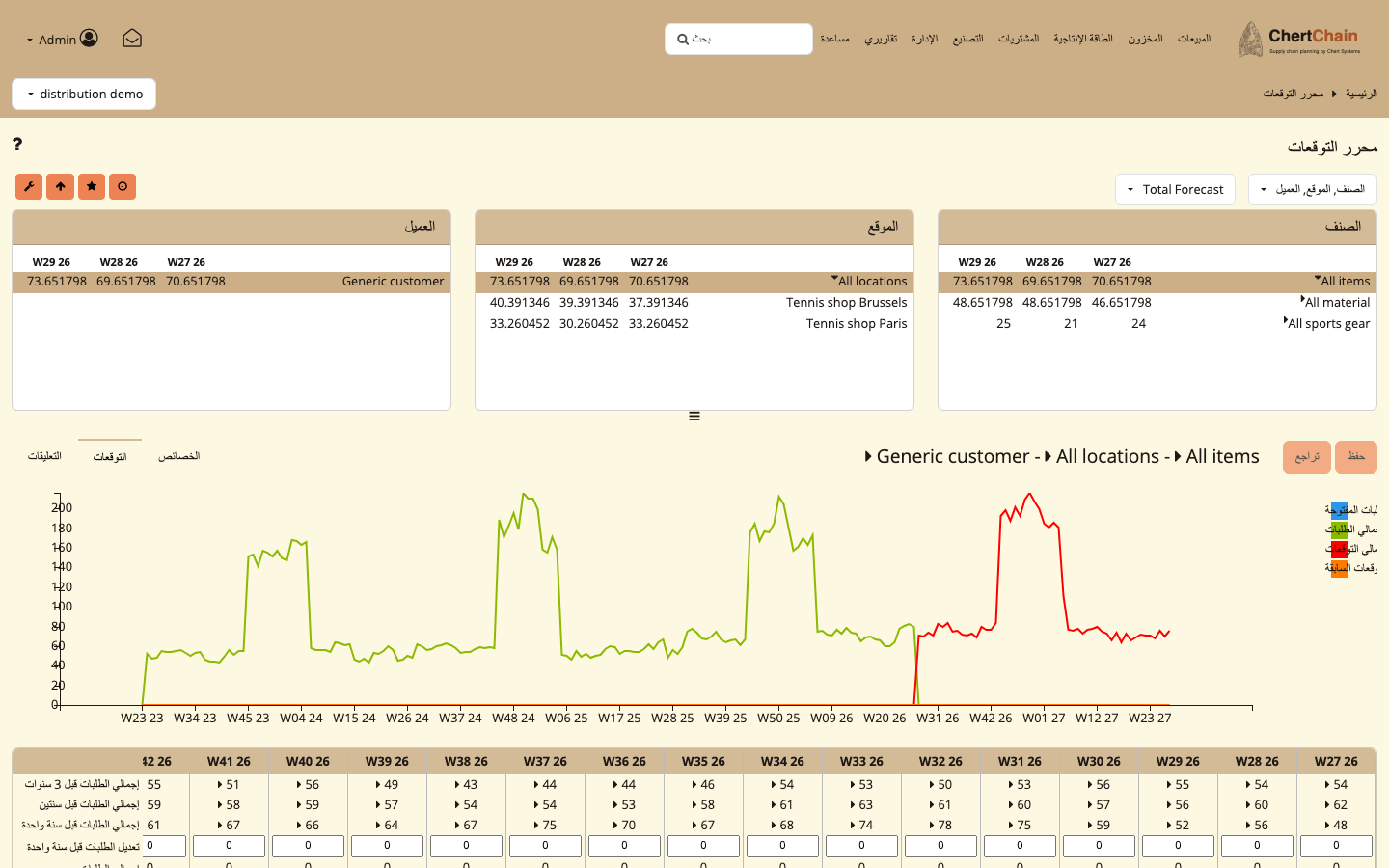Click the W31 26 column header
Screen dimensions: 1389x868
click(x=1020, y=761)
